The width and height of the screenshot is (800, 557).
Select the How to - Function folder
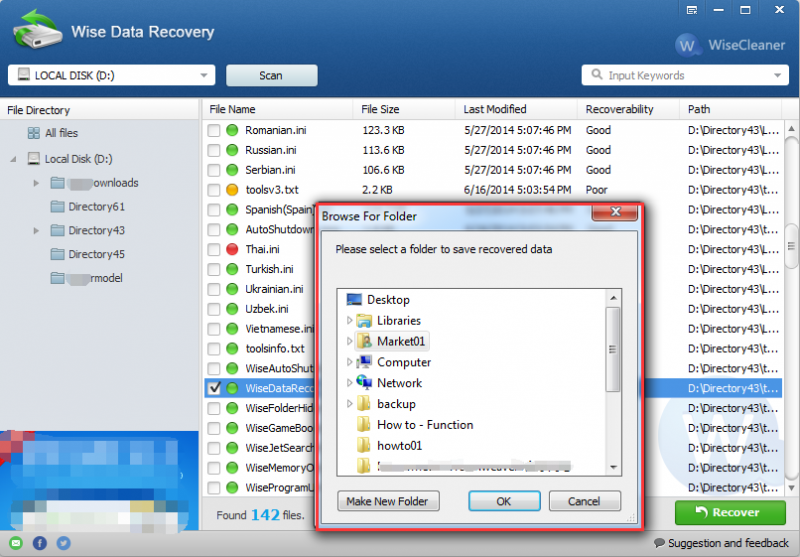[x=415, y=425]
